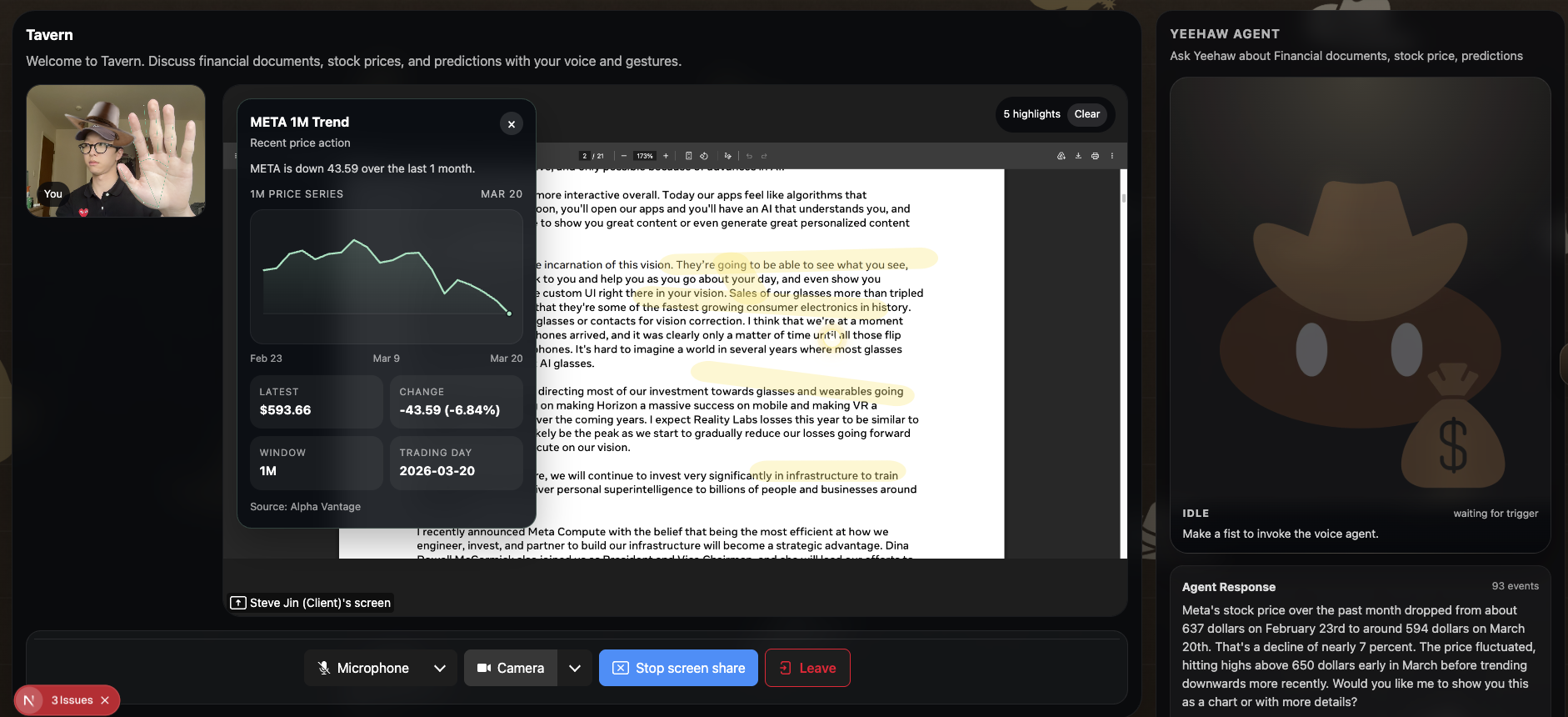Viewport: 1568px width, 717px height.
Task: Select the PDF draw annotation tool
Action: [727, 156]
